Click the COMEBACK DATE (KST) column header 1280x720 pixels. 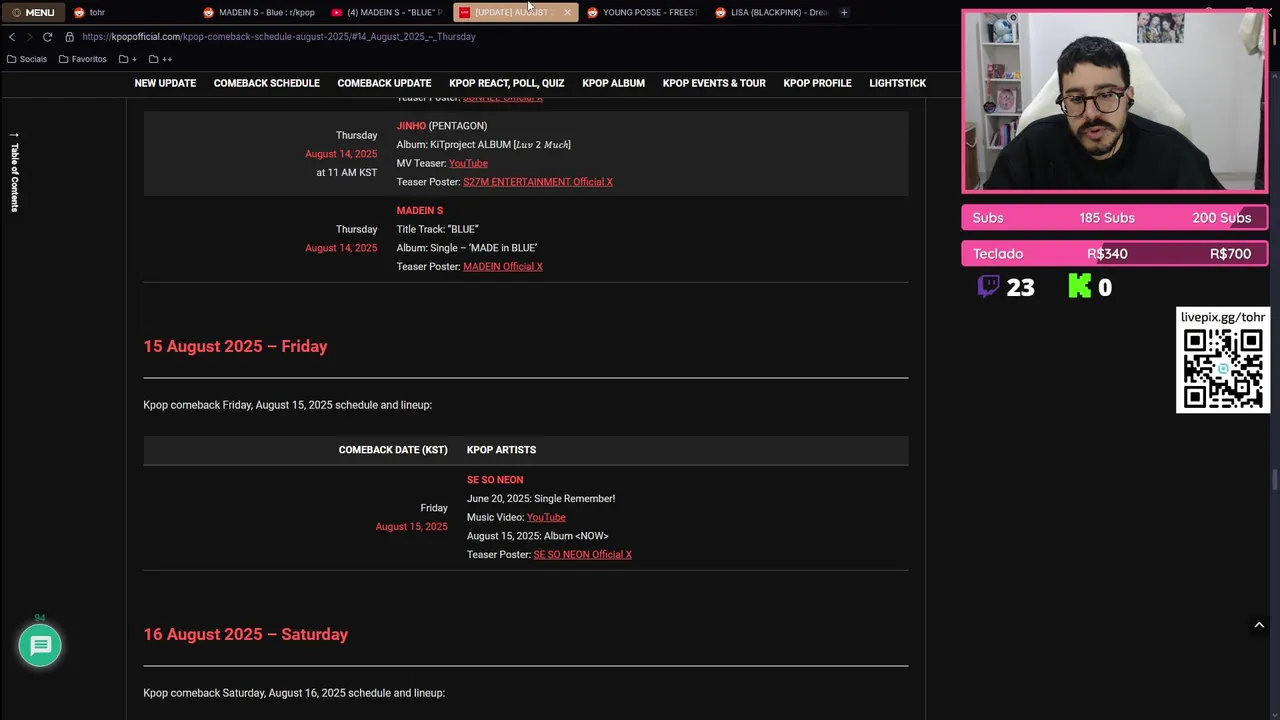(393, 450)
